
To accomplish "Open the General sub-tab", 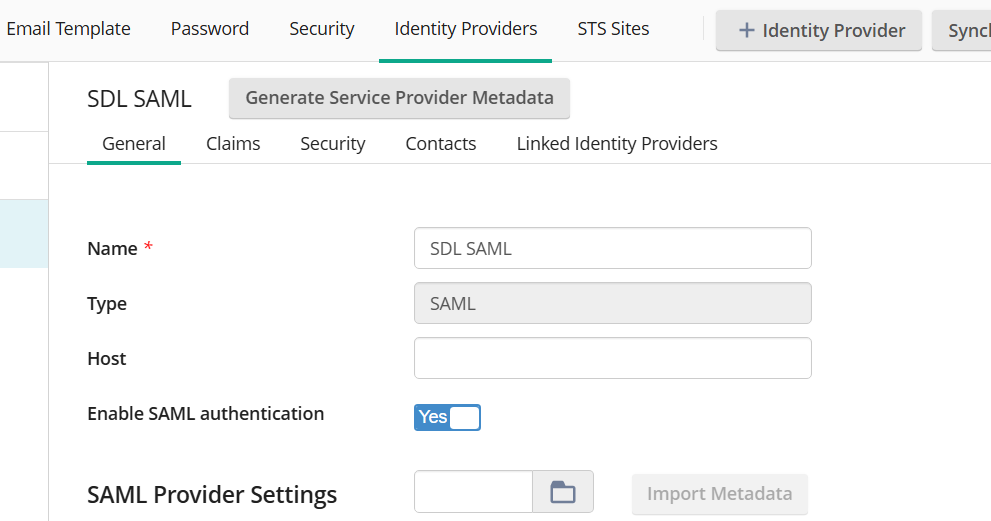I will pyautogui.click(x=134, y=144).
